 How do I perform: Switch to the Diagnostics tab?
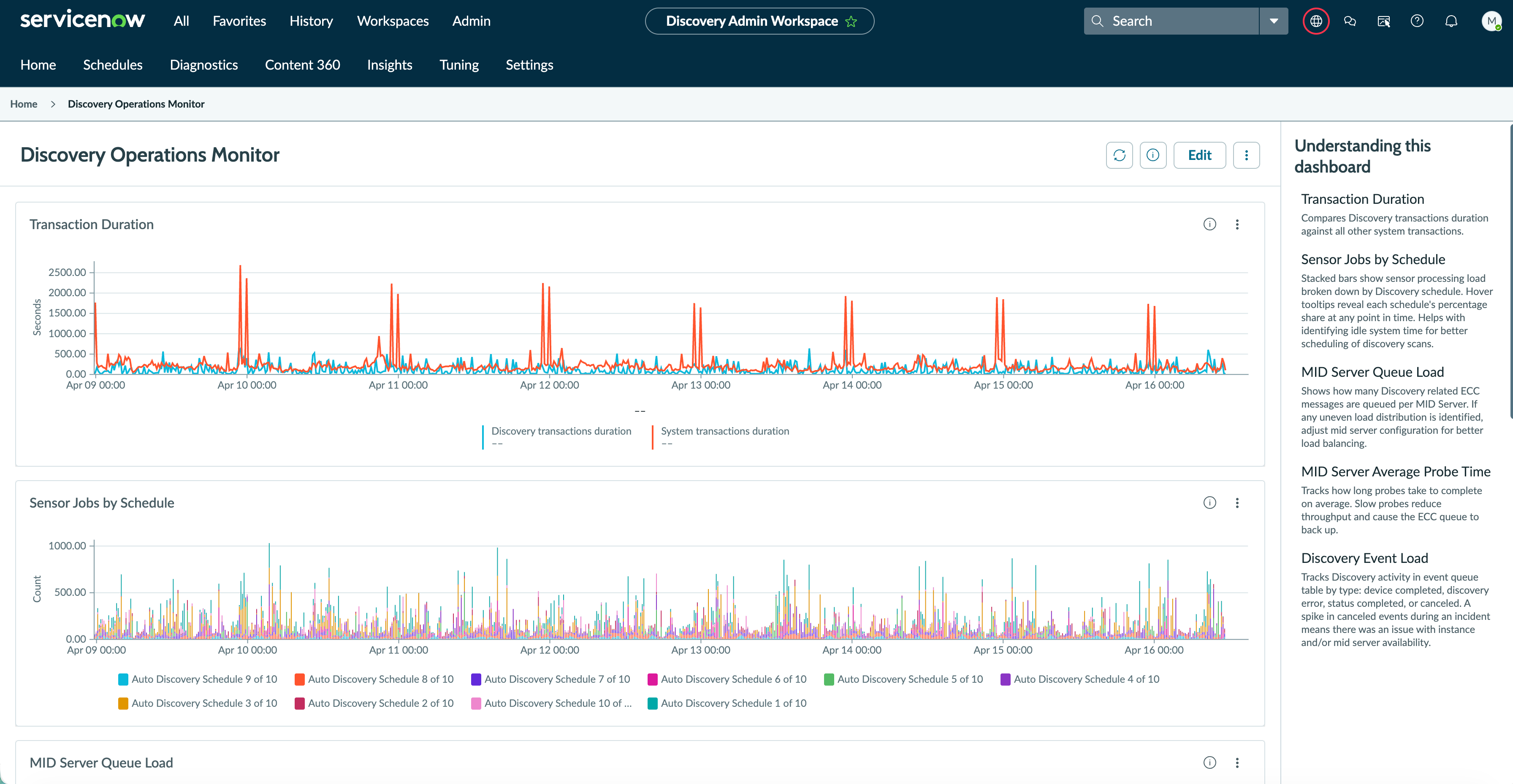(x=204, y=65)
